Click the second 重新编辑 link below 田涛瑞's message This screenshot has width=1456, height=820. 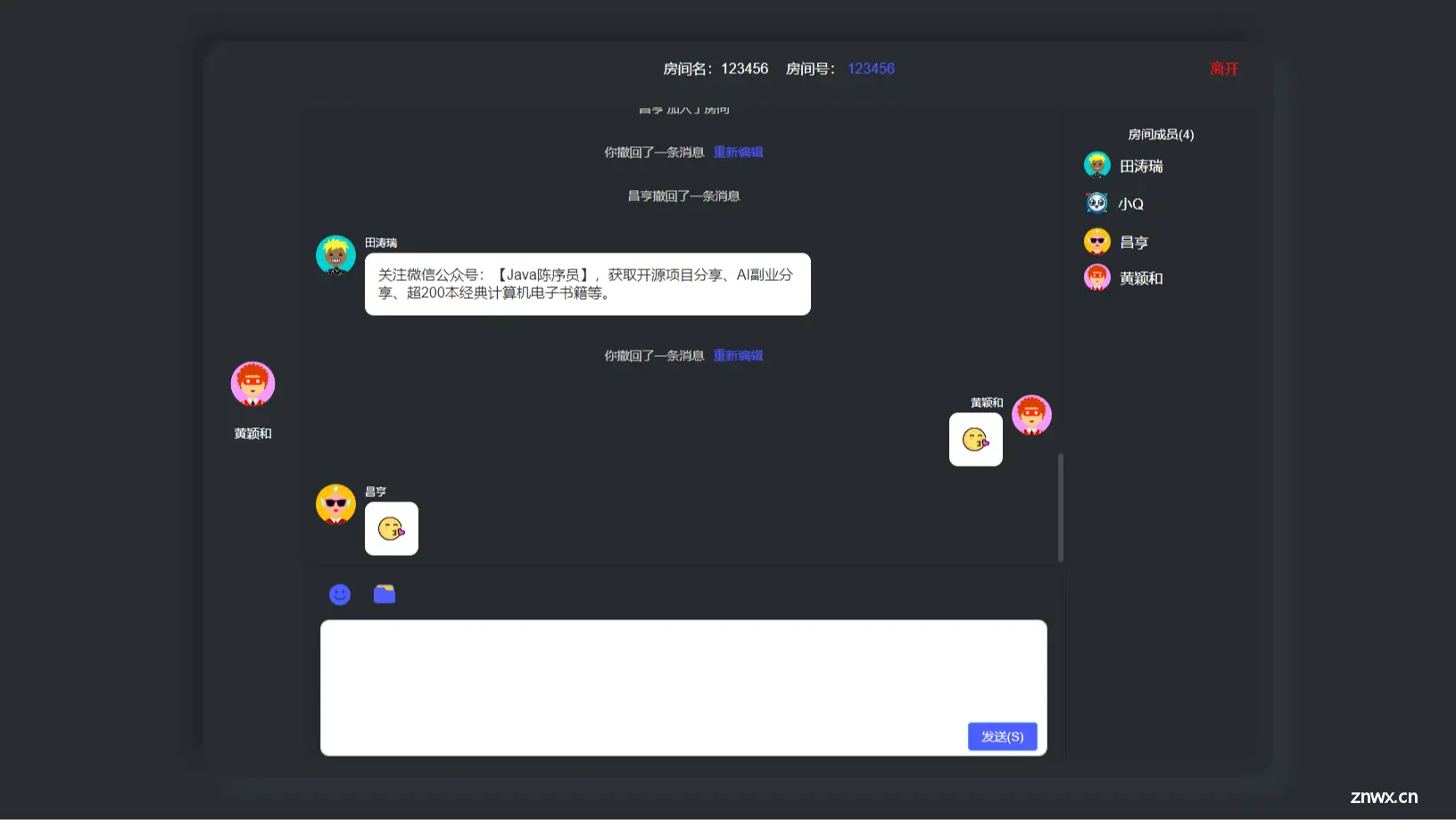(738, 355)
